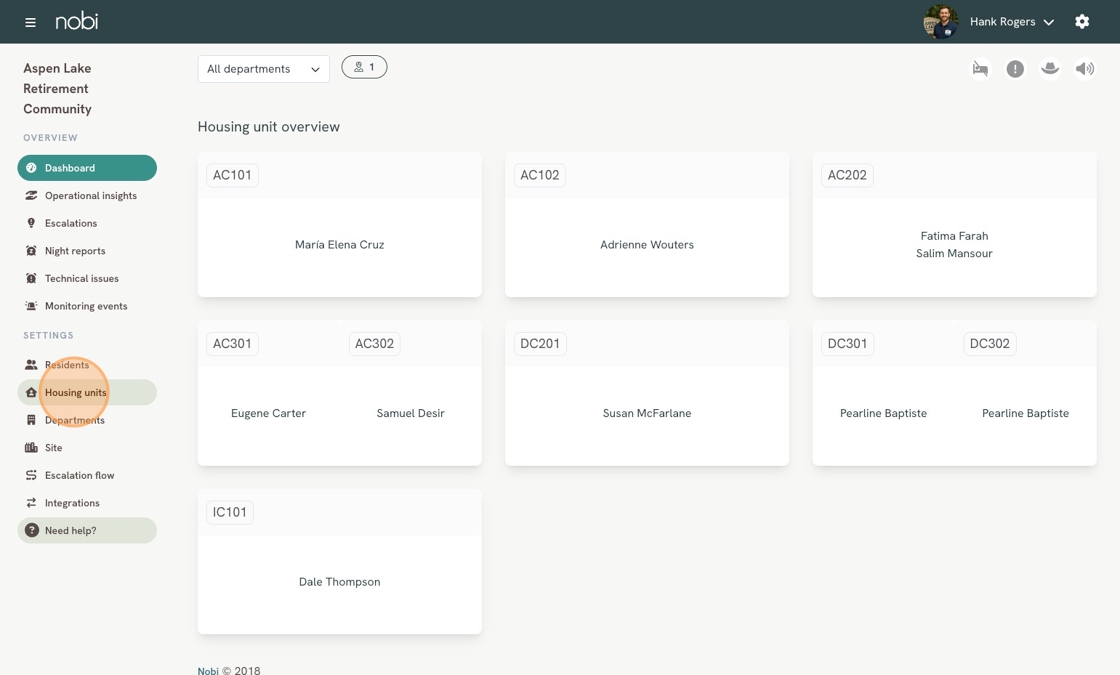Image resolution: width=1120 pixels, height=675 pixels.
Task: Toggle the resident count filter pill
Action: click(364, 67)
